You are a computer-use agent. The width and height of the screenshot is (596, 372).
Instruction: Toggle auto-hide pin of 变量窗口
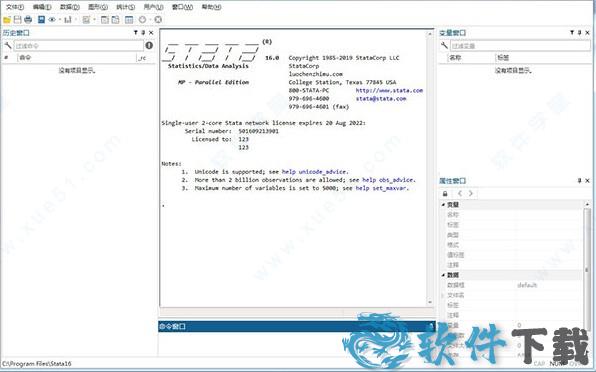click(x=580, y=33)
